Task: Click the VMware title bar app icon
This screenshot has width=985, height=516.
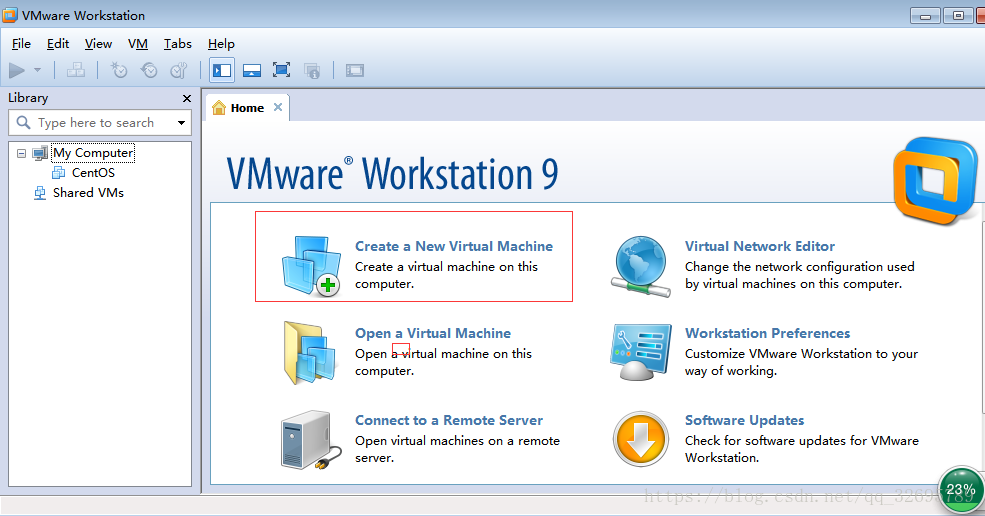Action: coord(9,15)
